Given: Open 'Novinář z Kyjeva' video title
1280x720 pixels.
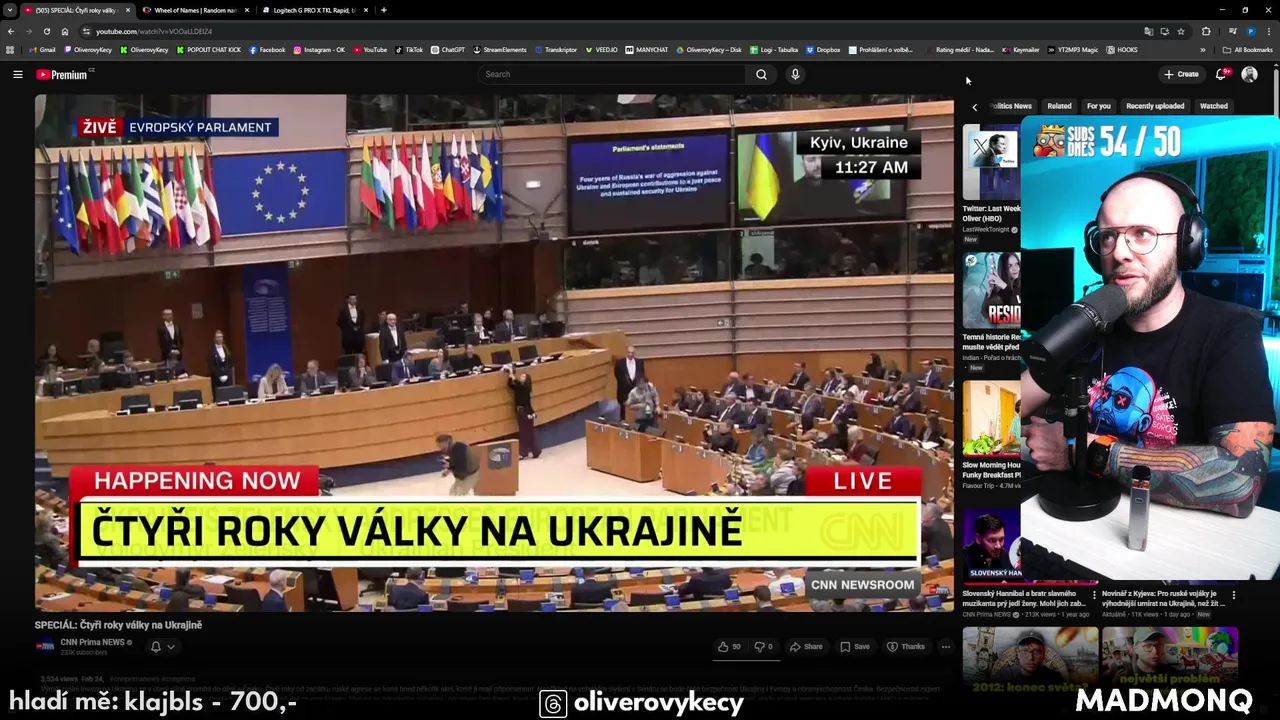Looking at the screenshot, I should tap(1163, 598).
